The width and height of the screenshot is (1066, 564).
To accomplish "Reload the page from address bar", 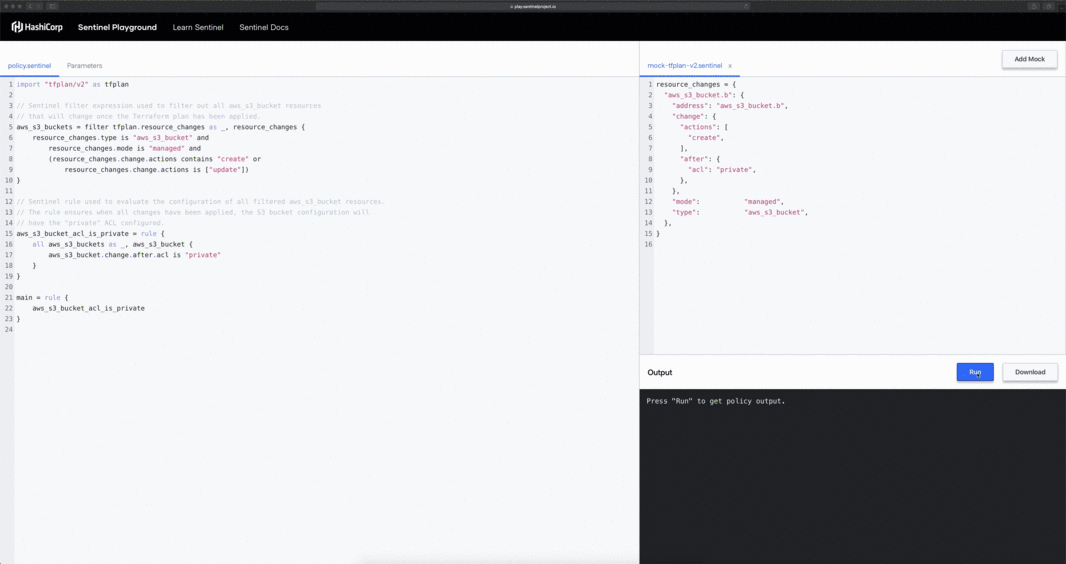I will tap(745, 6).
